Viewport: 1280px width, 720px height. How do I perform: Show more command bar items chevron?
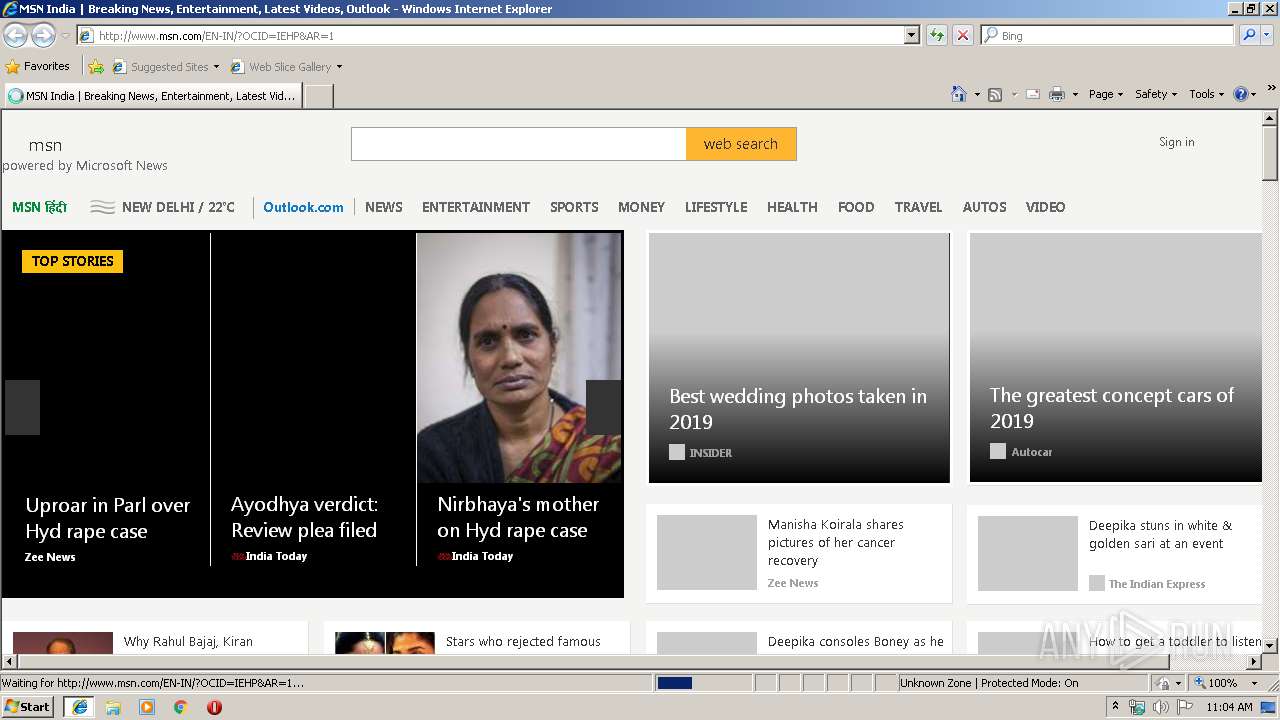coord(1272,88)
